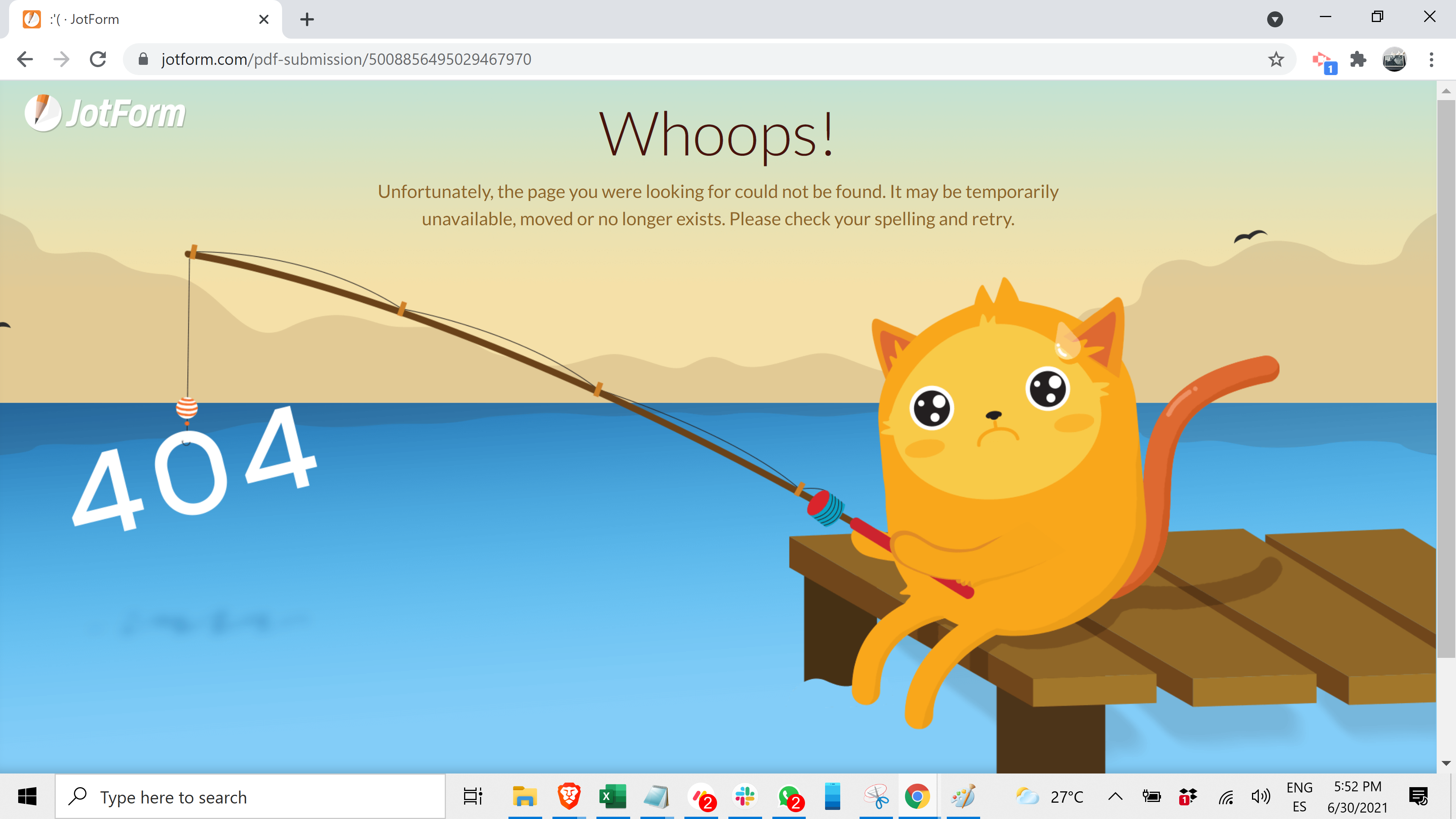
Task: Click the tab search dropdown arrow
Action: [1274, 19]
